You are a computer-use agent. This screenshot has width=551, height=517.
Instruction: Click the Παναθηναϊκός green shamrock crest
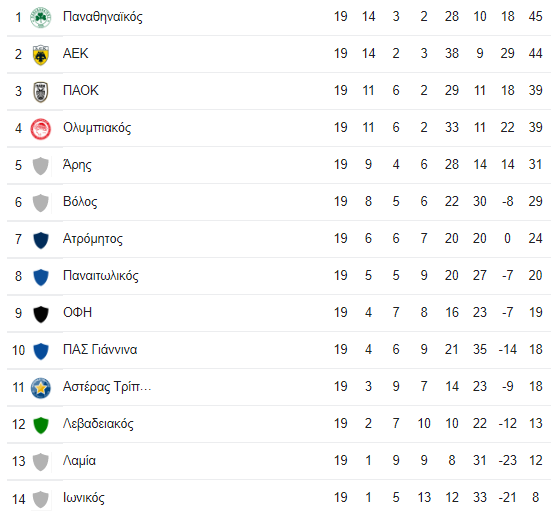pyautogui.click(x=41, y=17)
